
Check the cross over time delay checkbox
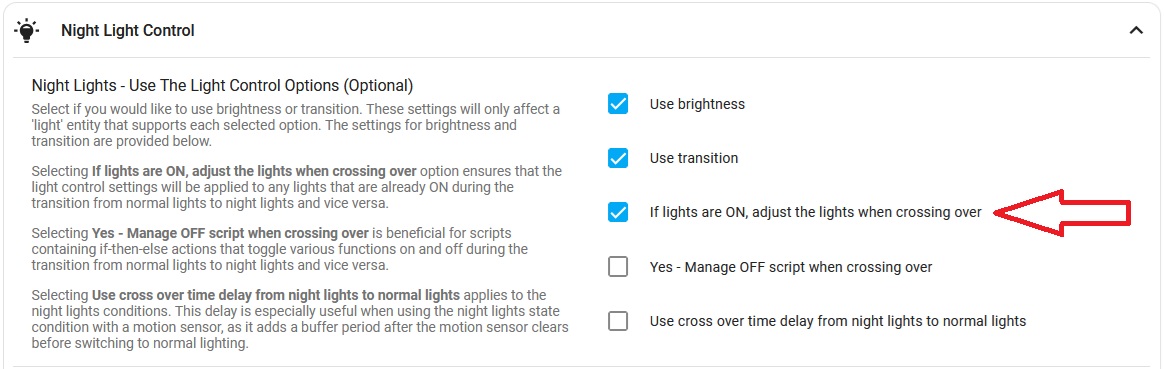pos(618,321)
